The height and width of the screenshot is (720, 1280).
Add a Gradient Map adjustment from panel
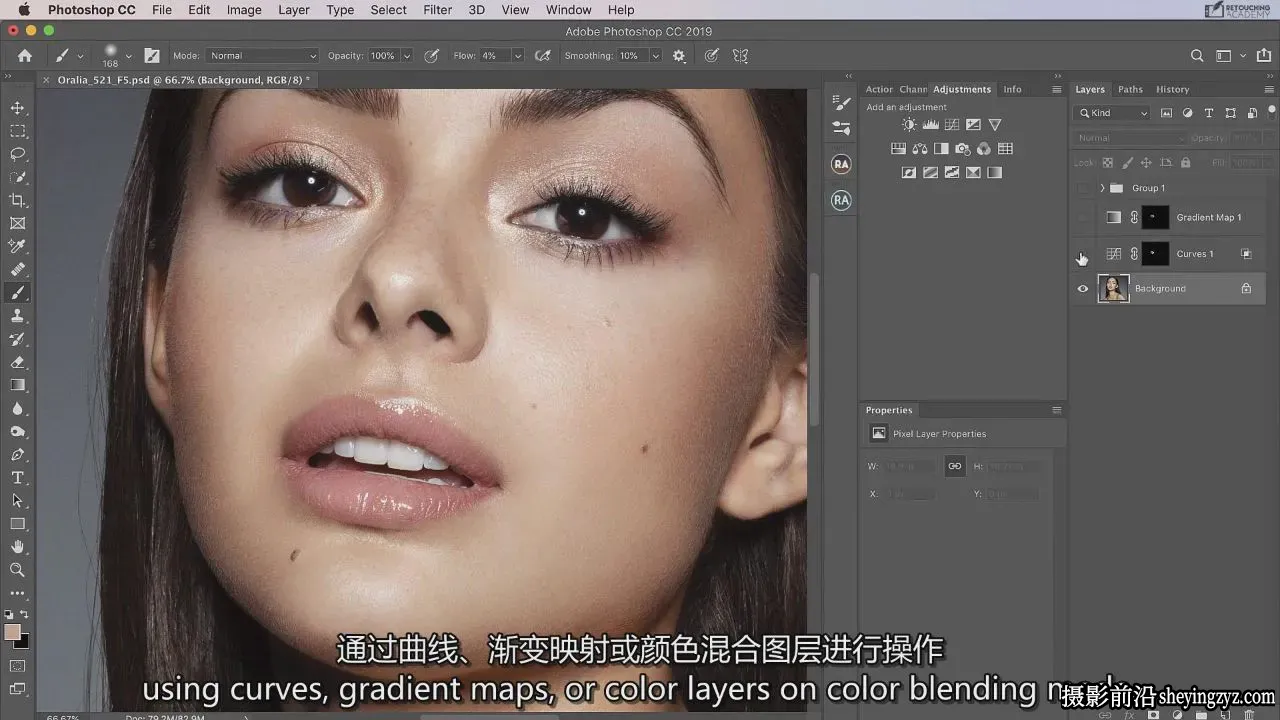pos(994,172)
